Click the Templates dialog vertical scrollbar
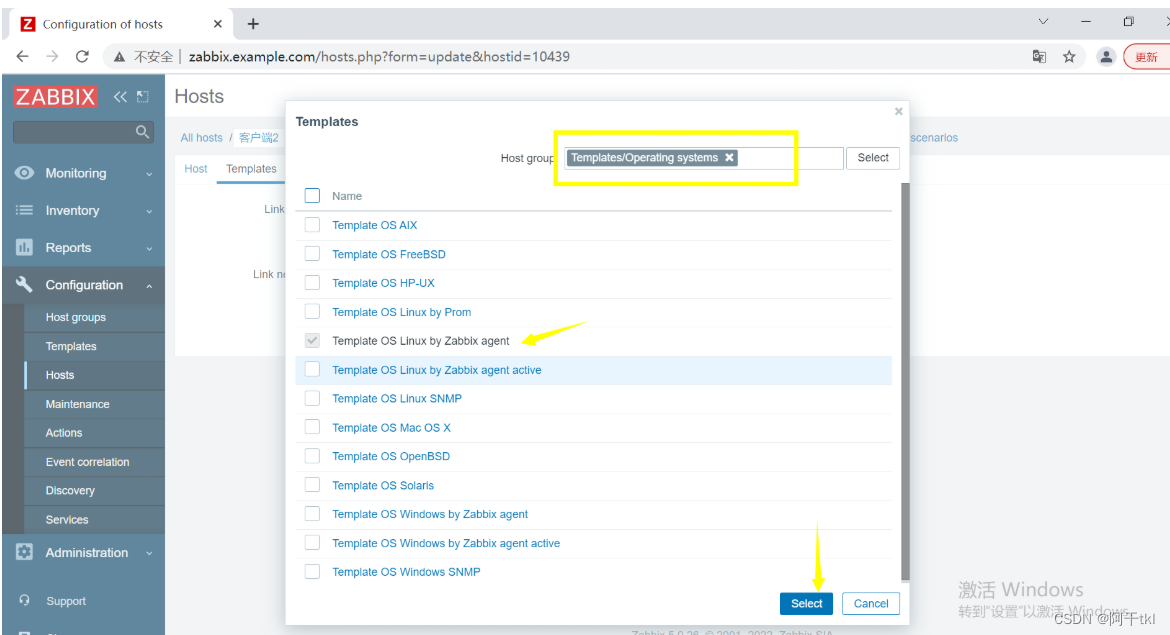The width and height of the screenshot is (1170, 635). coord(905,381)
